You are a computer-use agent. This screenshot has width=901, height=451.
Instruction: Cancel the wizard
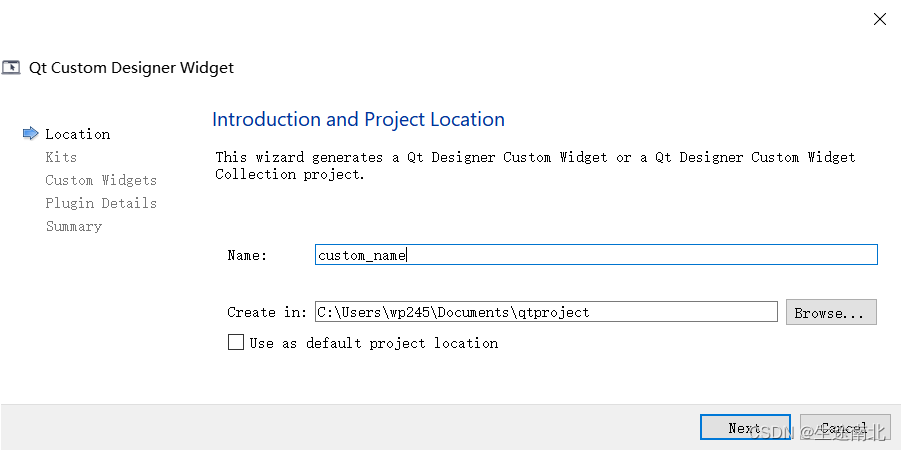845,427
